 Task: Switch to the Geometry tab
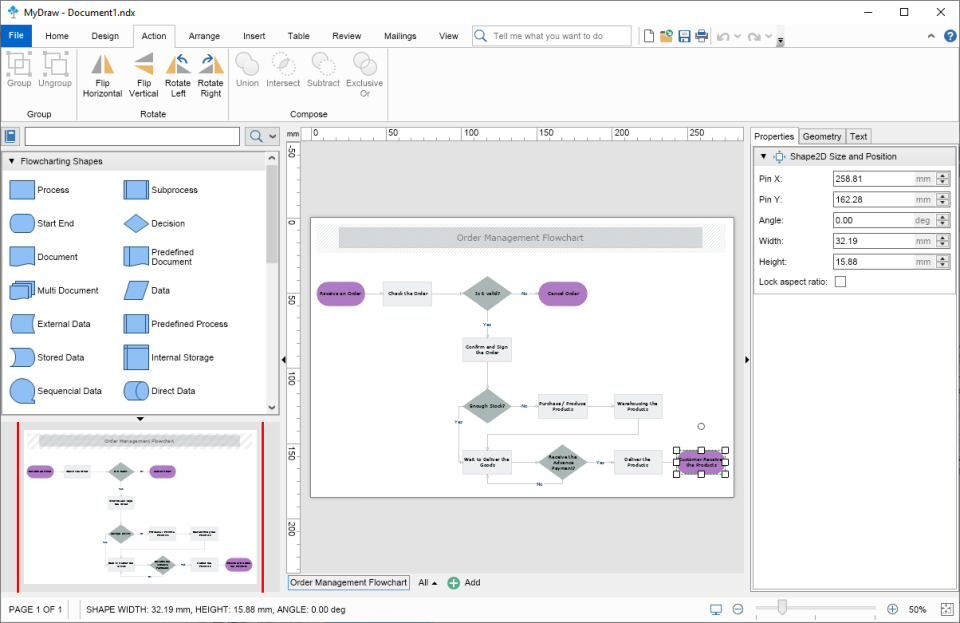(x=822, y=135)
